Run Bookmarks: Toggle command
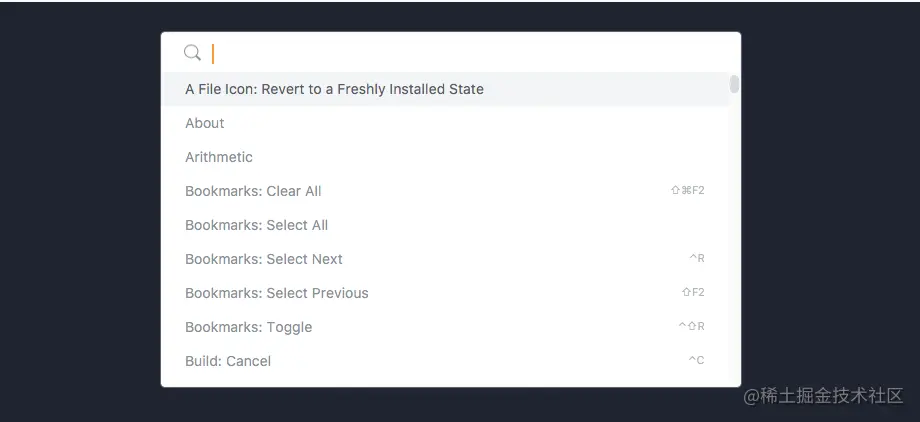The height and width of the screenshot is (422, 920). pos(249,327)
